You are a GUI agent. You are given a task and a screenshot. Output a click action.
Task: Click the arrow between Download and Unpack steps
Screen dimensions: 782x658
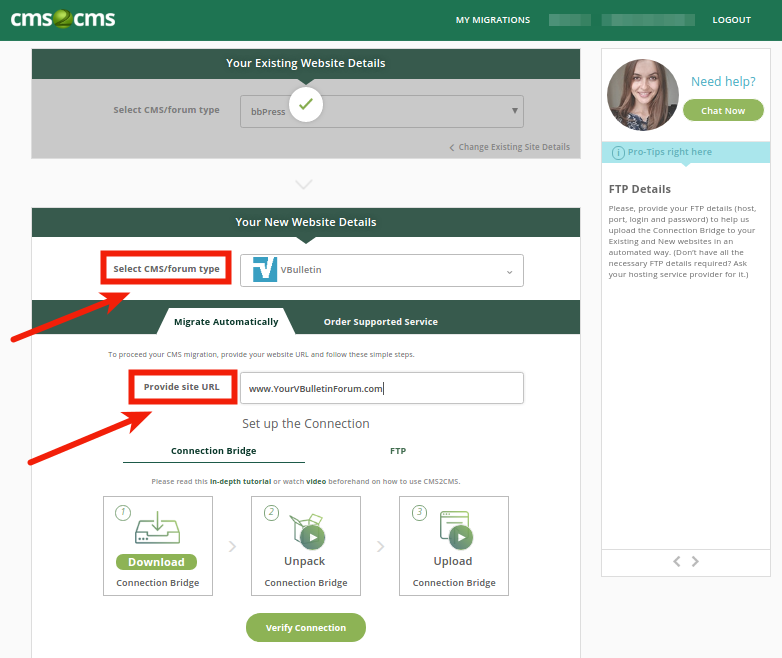232,546
